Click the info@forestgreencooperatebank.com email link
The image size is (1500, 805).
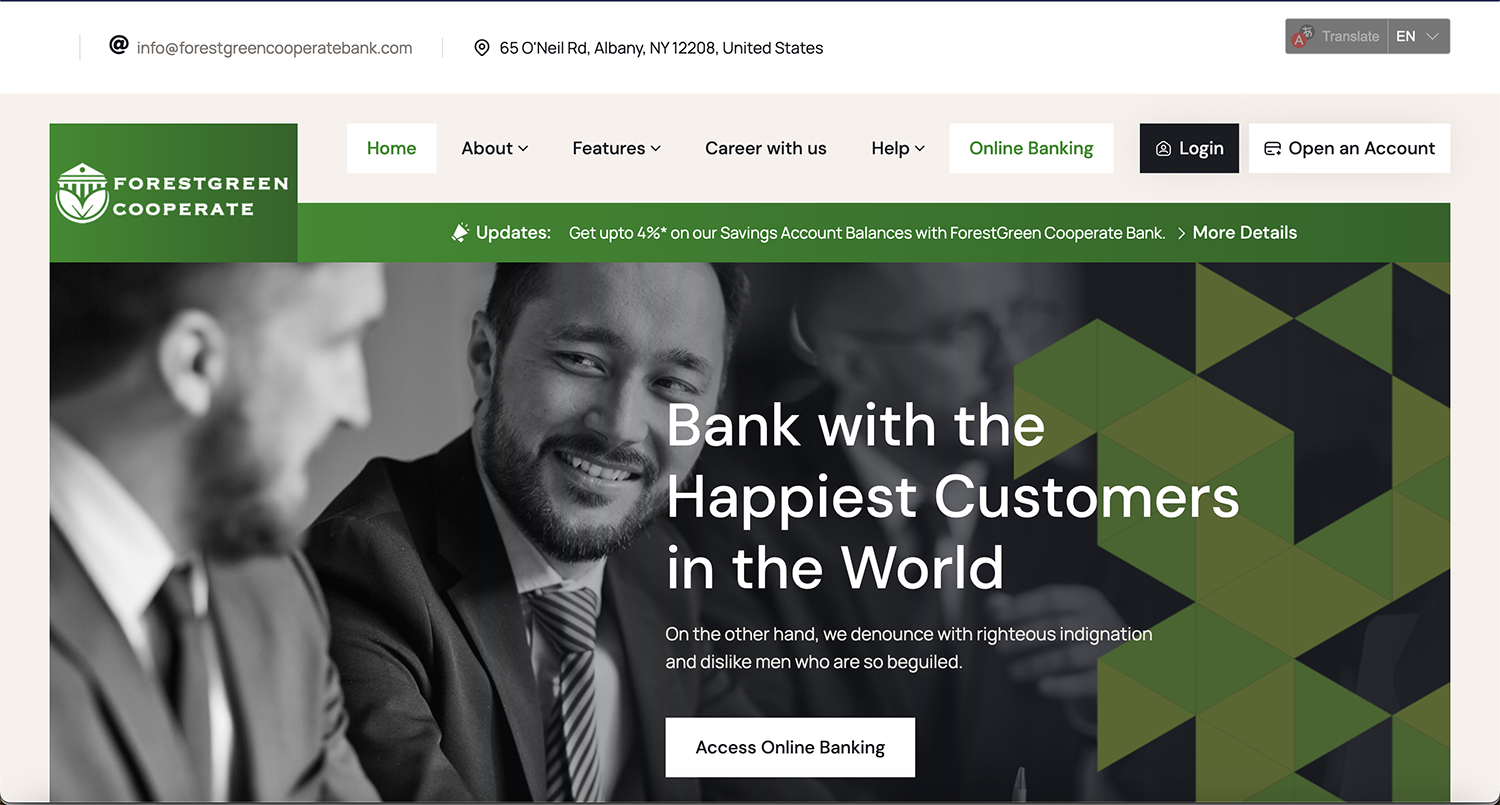coord(274,47)
